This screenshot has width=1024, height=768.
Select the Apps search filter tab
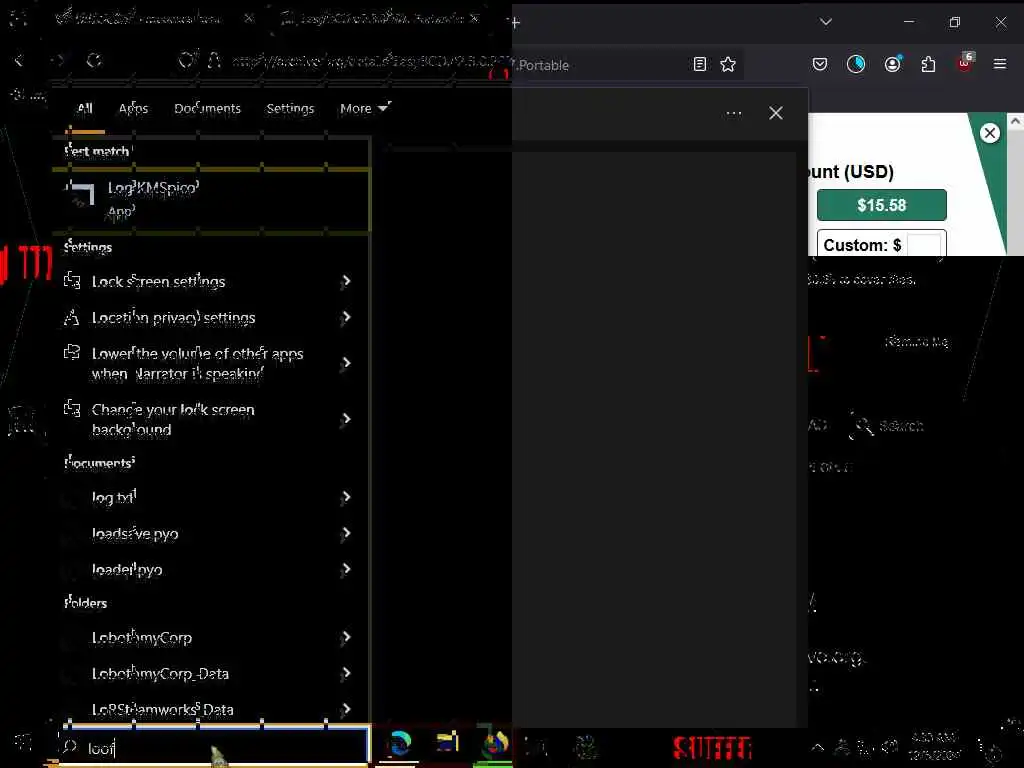tap(133, 108)
